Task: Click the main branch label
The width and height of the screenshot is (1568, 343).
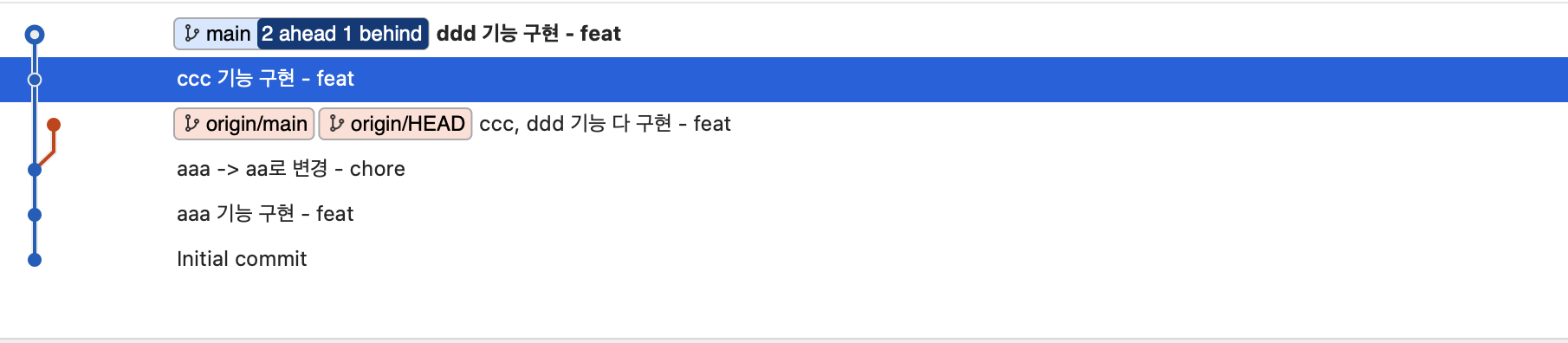Action: (216, 34)
